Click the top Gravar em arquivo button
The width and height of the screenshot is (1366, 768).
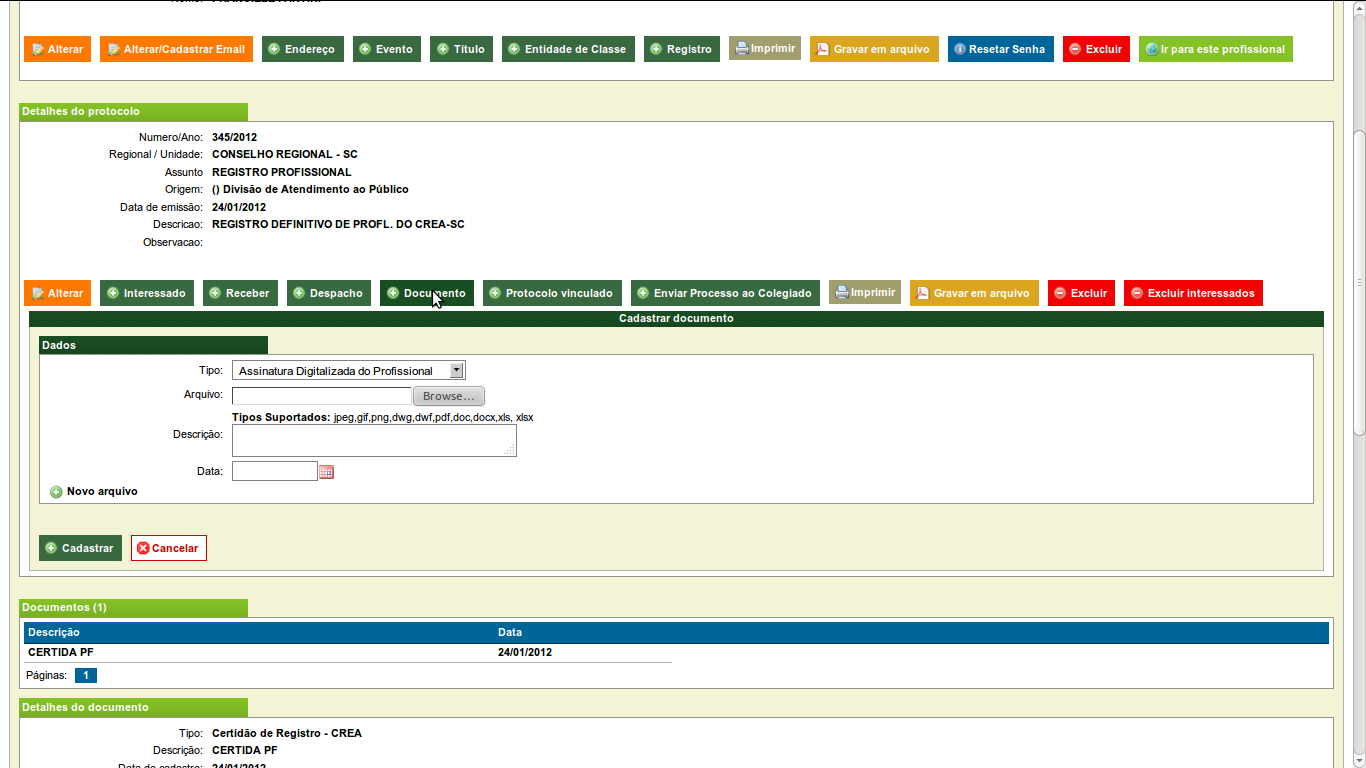tap(874, 49)
